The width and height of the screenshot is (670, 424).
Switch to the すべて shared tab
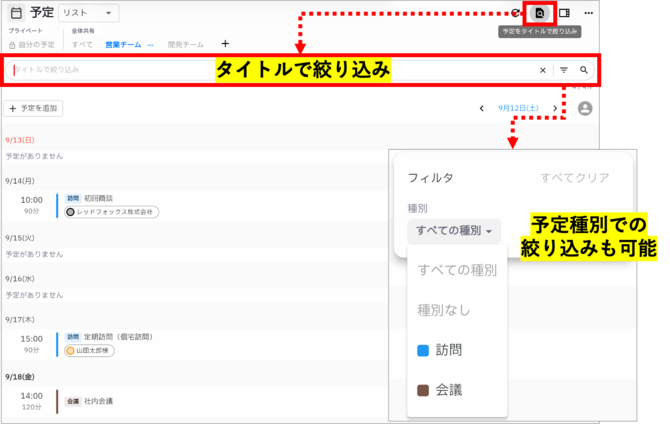[x=82, y=44]
